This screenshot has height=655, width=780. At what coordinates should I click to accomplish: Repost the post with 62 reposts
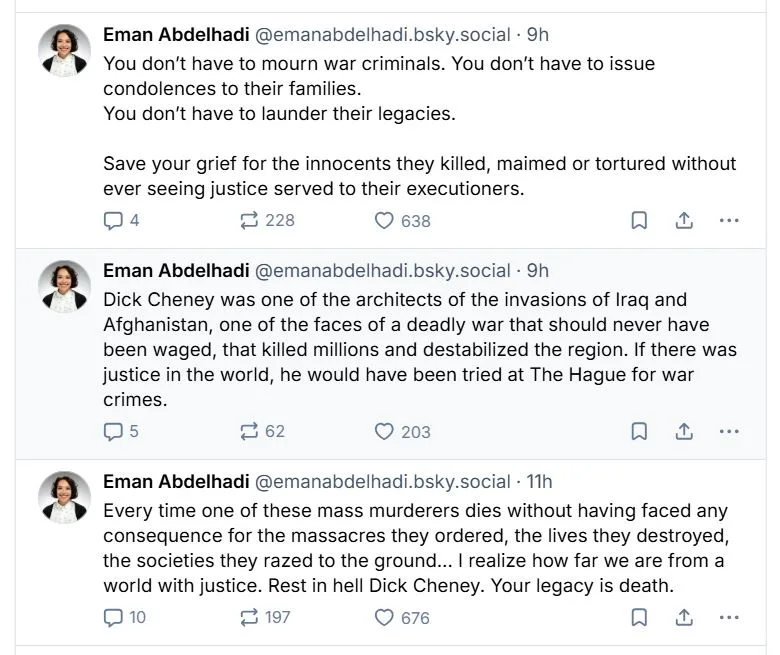pos(250,431)
